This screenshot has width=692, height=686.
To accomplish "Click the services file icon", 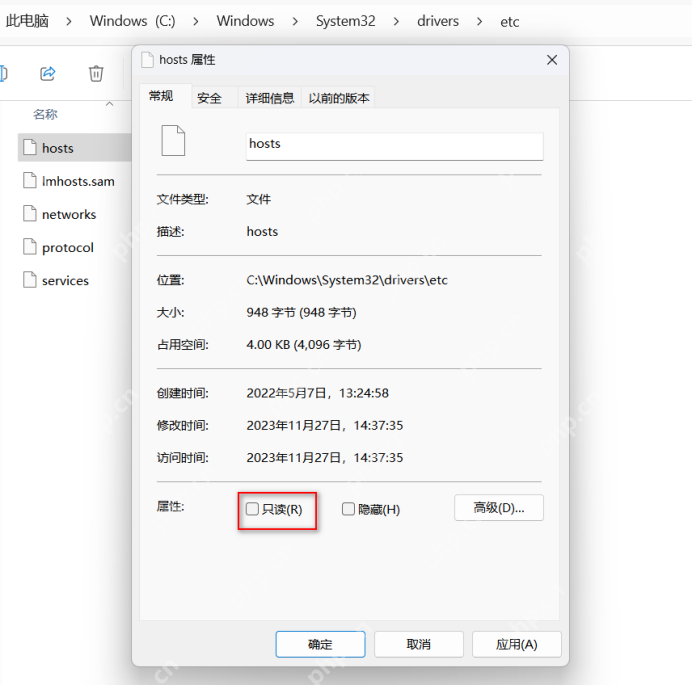I will click(30, 280).
